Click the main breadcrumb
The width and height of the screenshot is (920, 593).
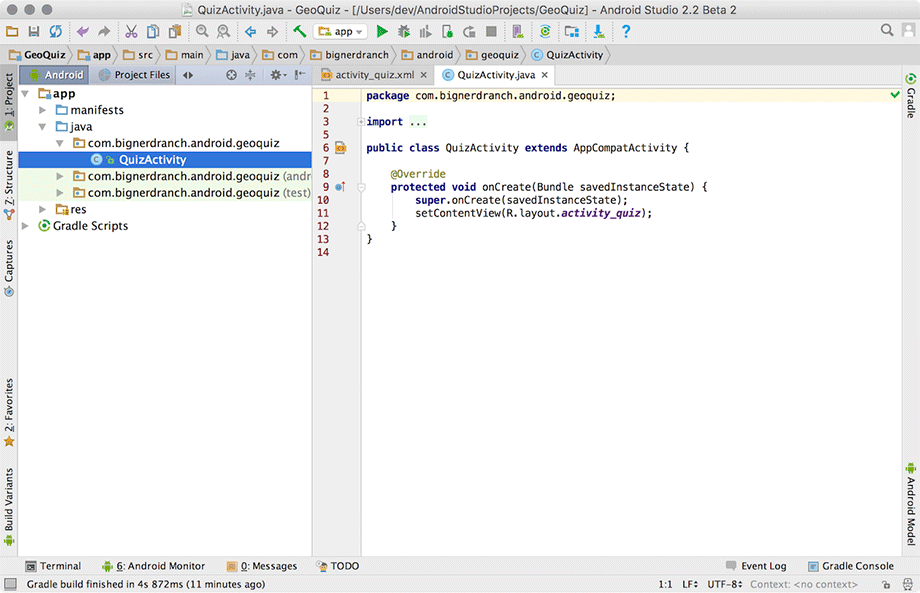coord(185,55)
